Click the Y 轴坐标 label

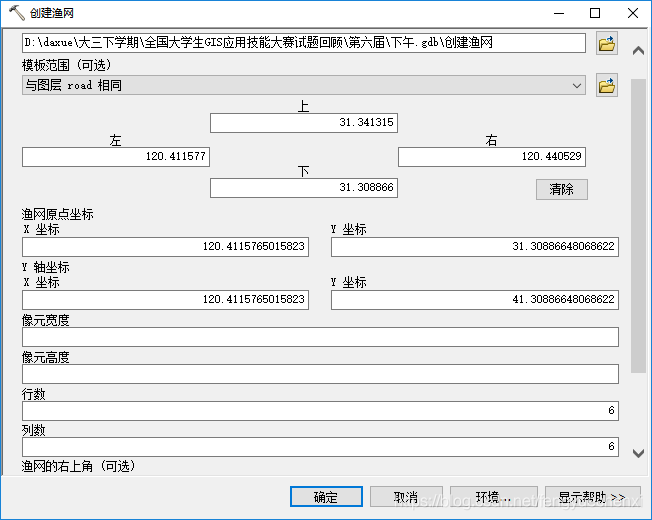pyautogui.click(x=46, y=267)
